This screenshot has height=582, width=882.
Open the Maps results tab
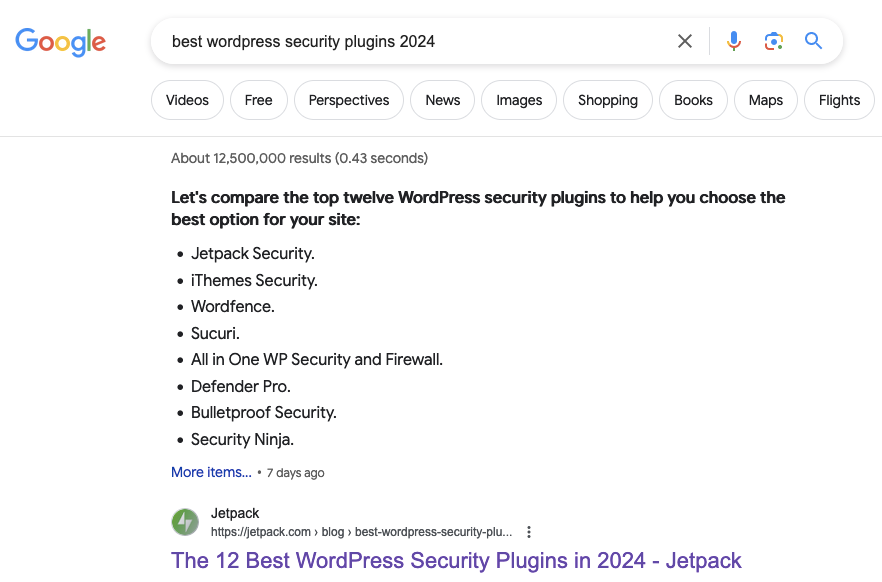click(766, 100)
